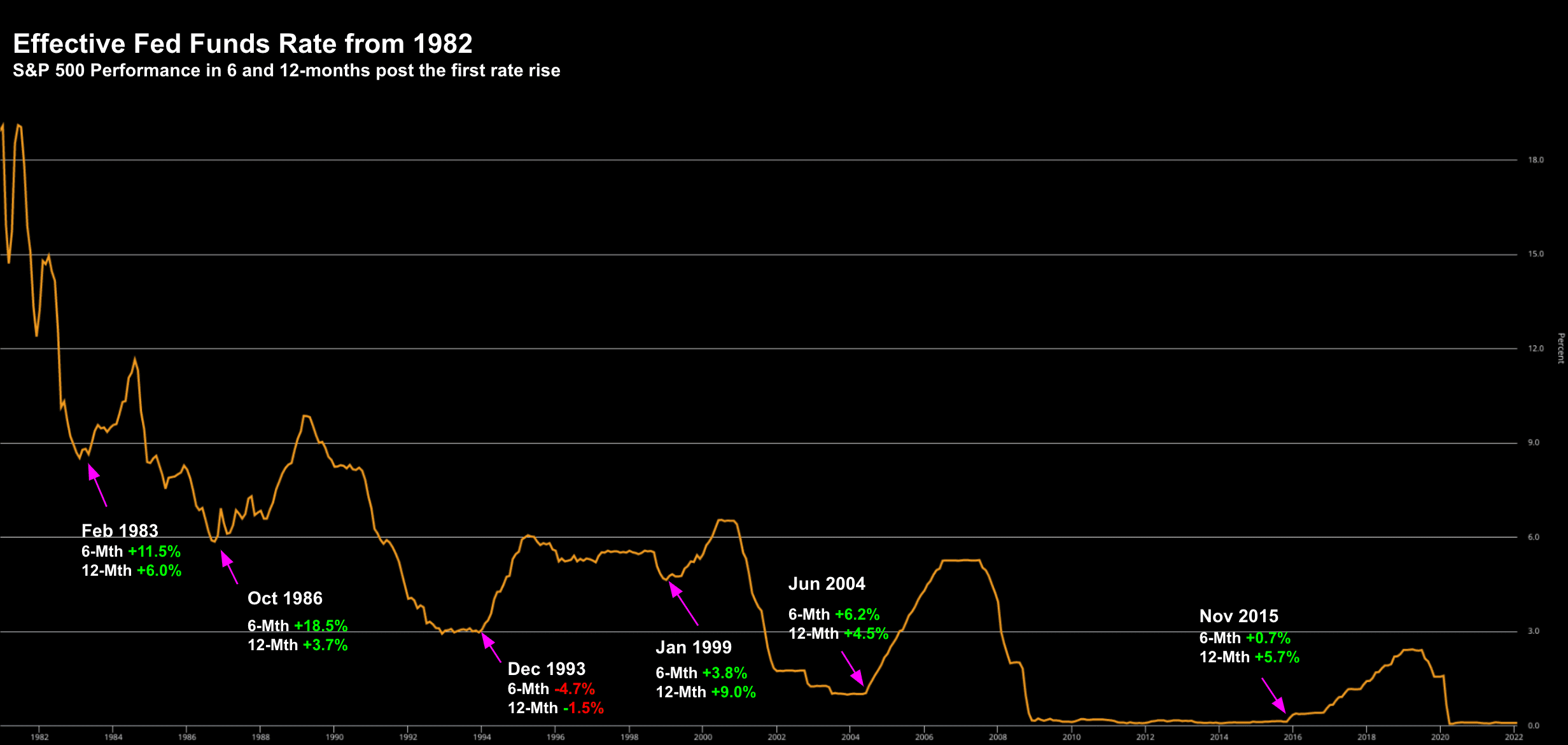Click the Percent y-axis title

(x=1560, y=348)
